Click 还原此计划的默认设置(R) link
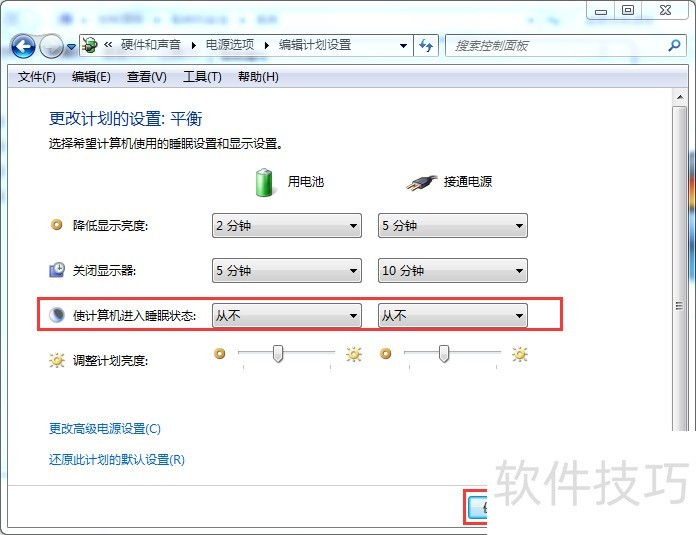The height and width of the screenshot is (535, 696). [117, 460]
